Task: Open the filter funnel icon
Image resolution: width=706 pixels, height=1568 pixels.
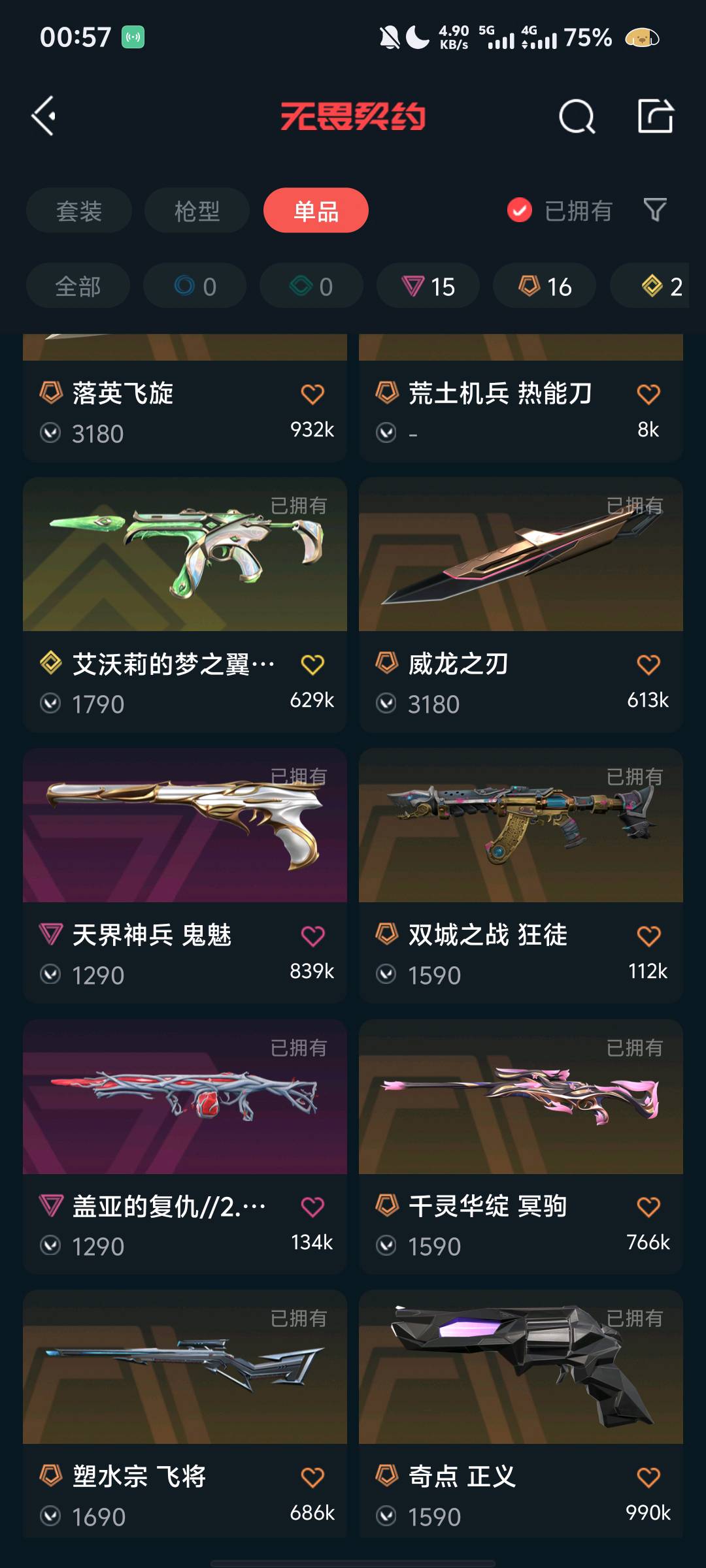Action: tap(655, 210)
